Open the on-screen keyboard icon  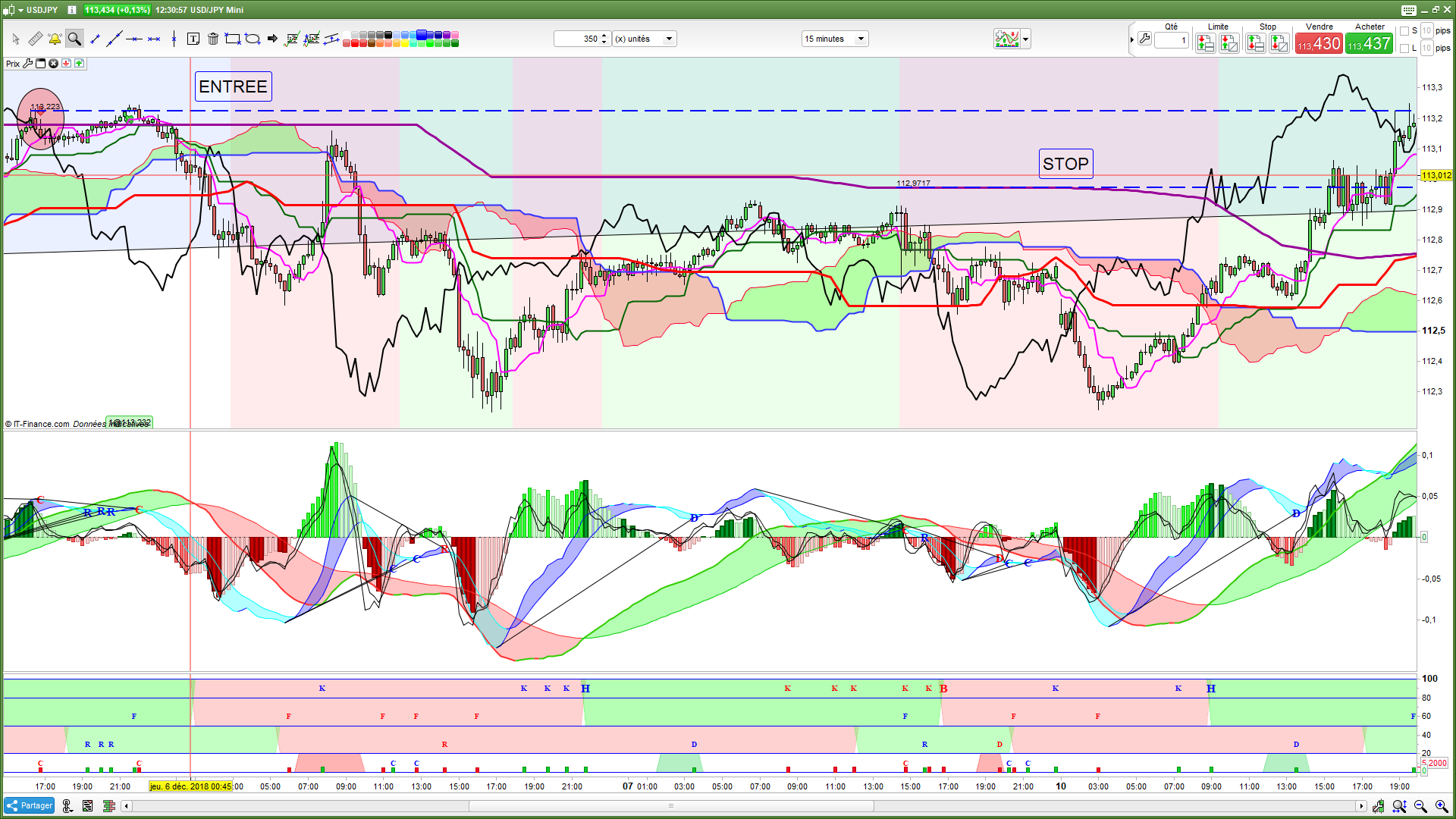point(1408,10)
